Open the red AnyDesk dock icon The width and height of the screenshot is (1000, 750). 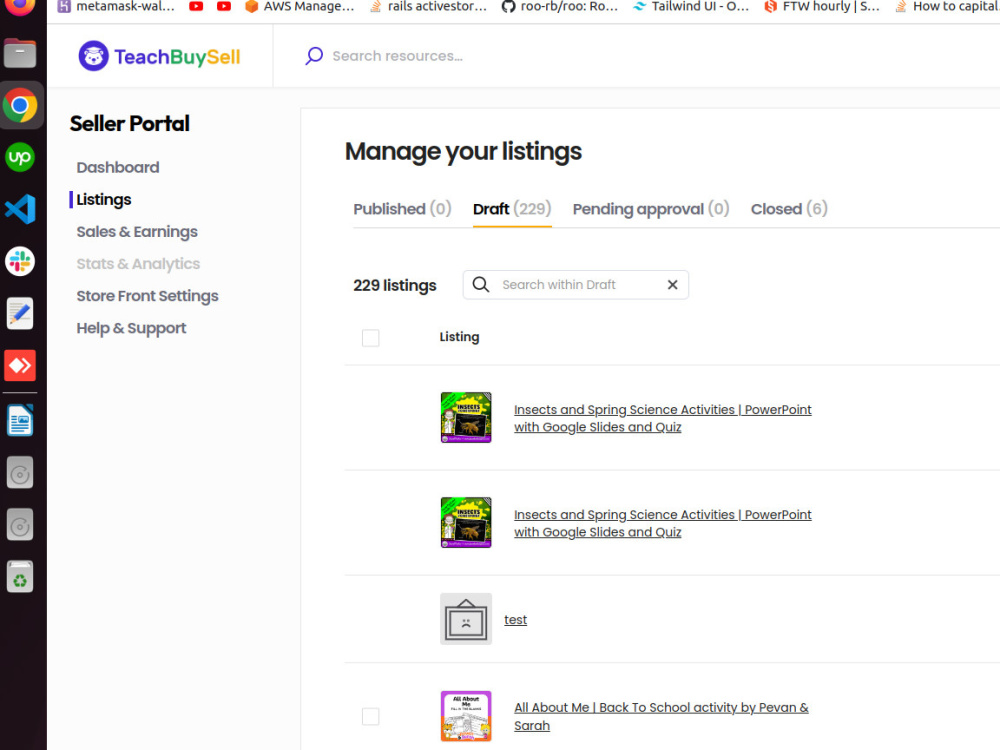tap(20, 365)
